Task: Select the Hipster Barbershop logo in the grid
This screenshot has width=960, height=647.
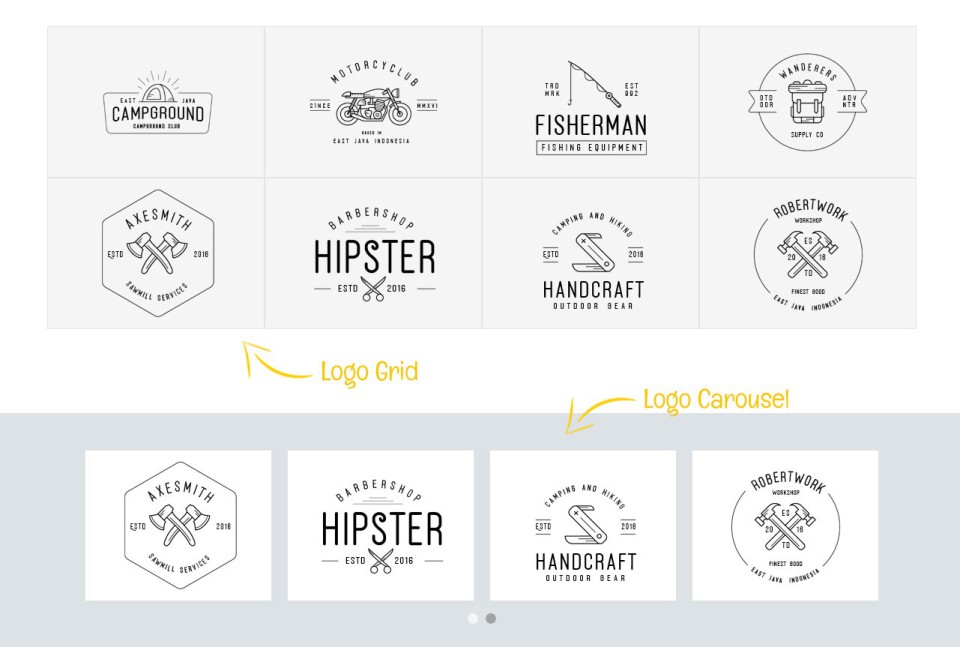Action: point(373,253)
